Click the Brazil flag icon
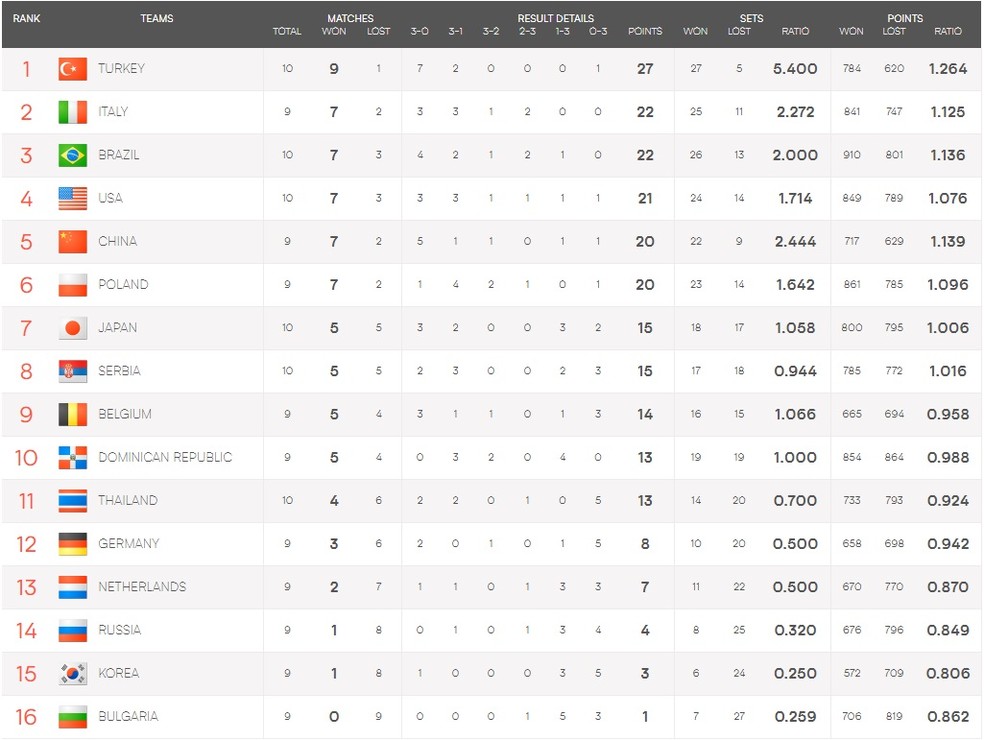This screenshot has width=984, height=740. click(x=73, y=156)
